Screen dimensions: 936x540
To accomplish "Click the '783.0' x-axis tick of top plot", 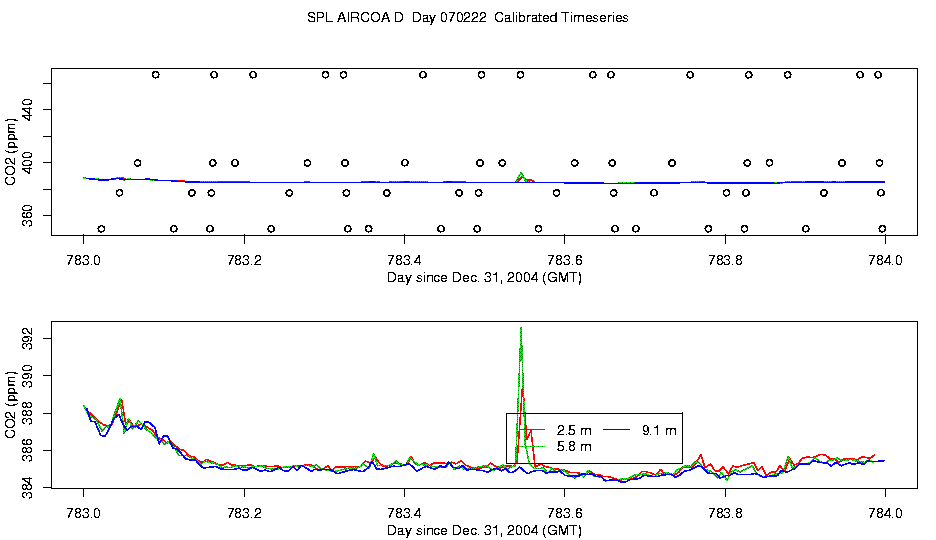I will 84,260.
